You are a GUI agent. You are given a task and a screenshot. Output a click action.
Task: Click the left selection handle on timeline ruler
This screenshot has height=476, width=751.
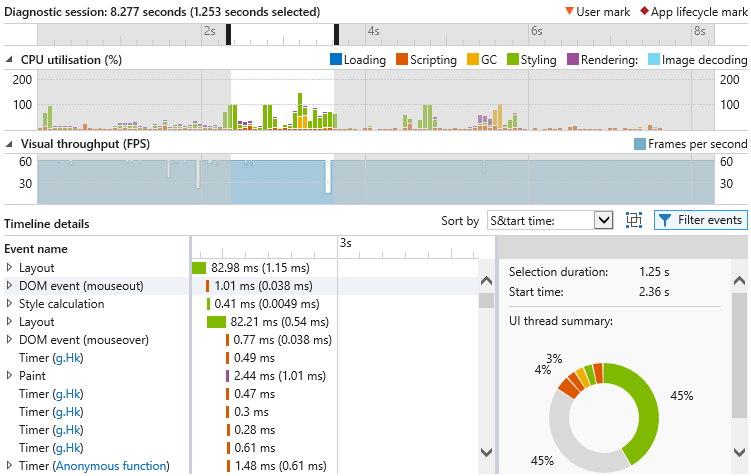click(x=229, y=34)
